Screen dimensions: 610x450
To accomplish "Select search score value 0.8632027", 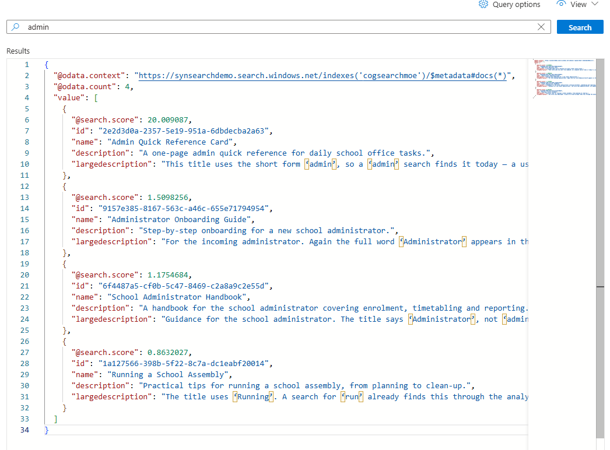I will click(x=168, y=352).
